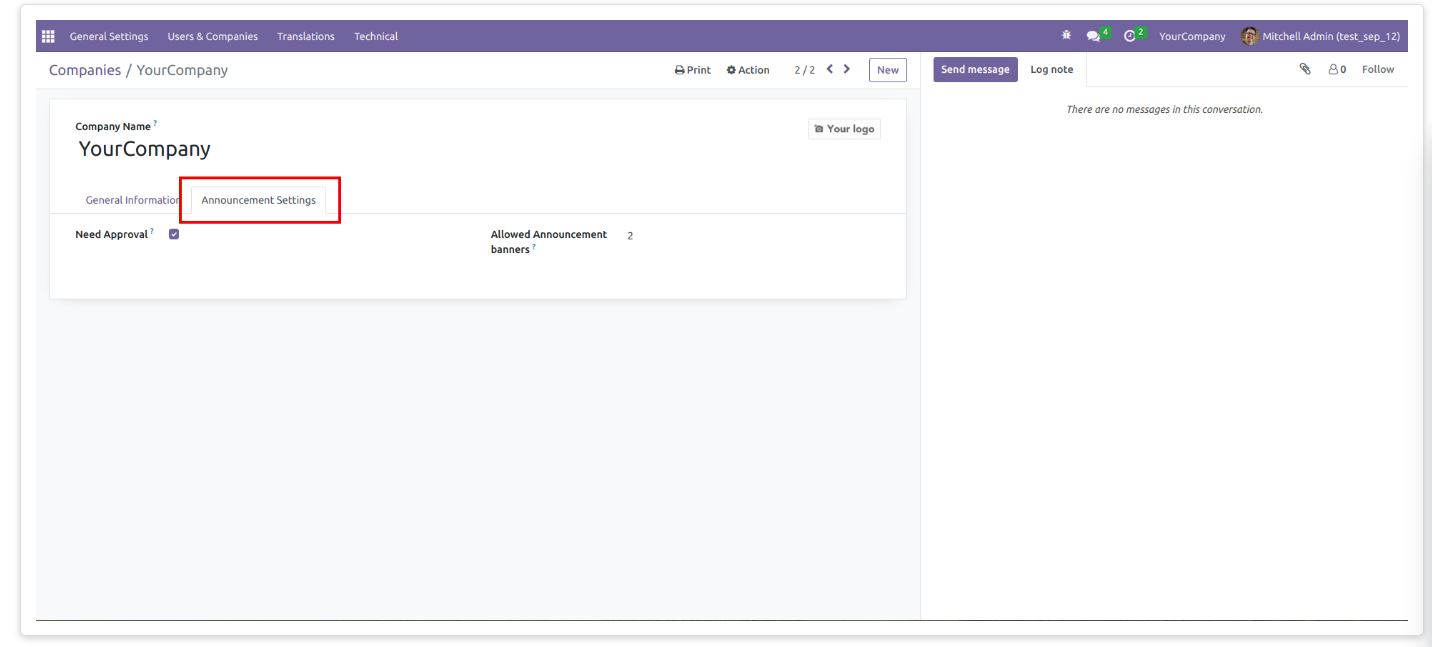Open the Mitchell Admin user menu
Screen dimensions: 1432x647
1320,36
